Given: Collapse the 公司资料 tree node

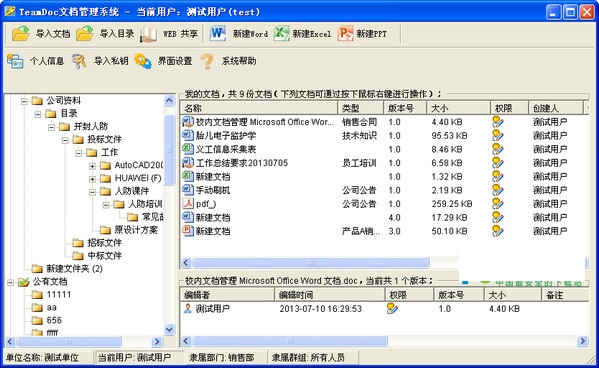Looking at the screenshot, I should (24, 101).
